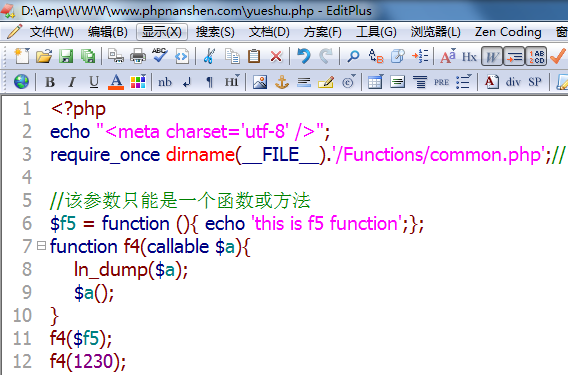Open the 搜索(S) menu
Viewport: 568px width, 375px height.
tap(215, 32)
